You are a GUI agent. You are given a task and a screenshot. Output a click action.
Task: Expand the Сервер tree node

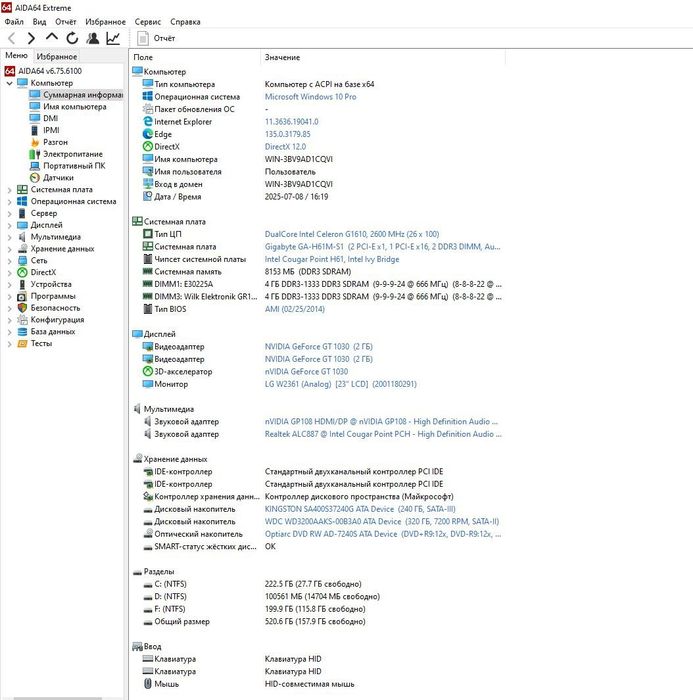pyautogui.click(x=9, y=213)
